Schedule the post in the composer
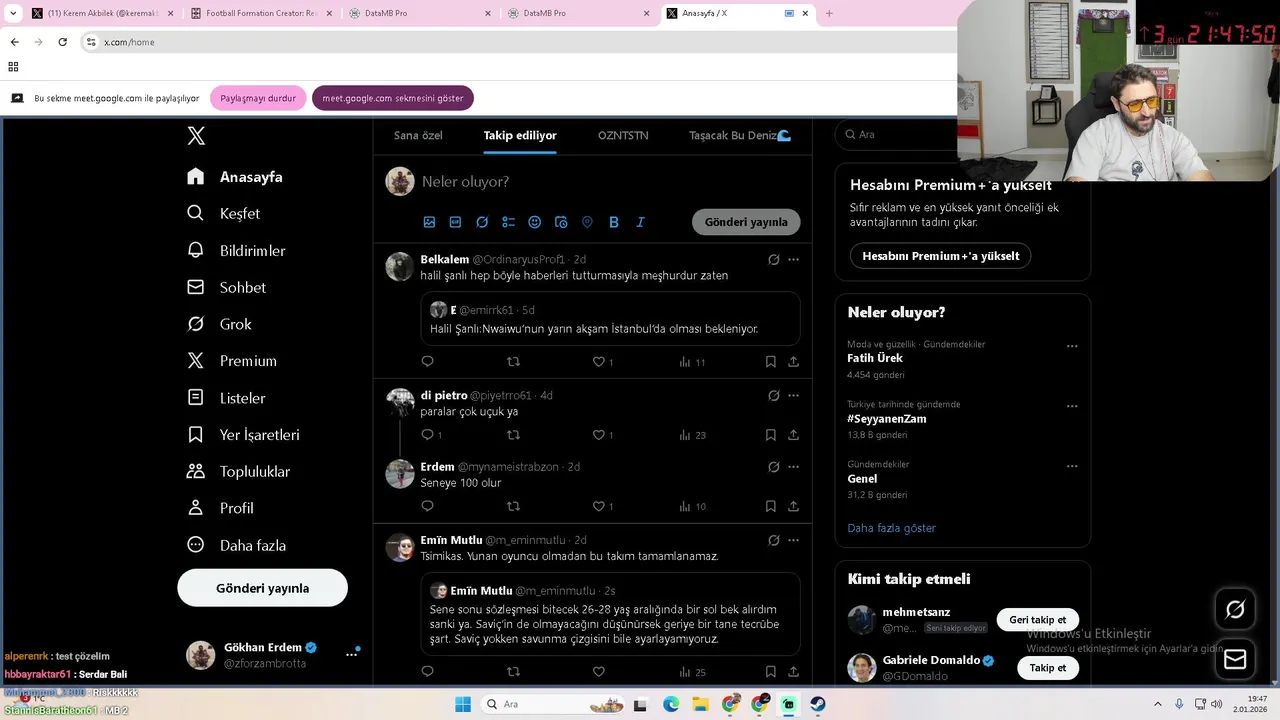This screenshot has width=1280, height=720. click(561, 222)
